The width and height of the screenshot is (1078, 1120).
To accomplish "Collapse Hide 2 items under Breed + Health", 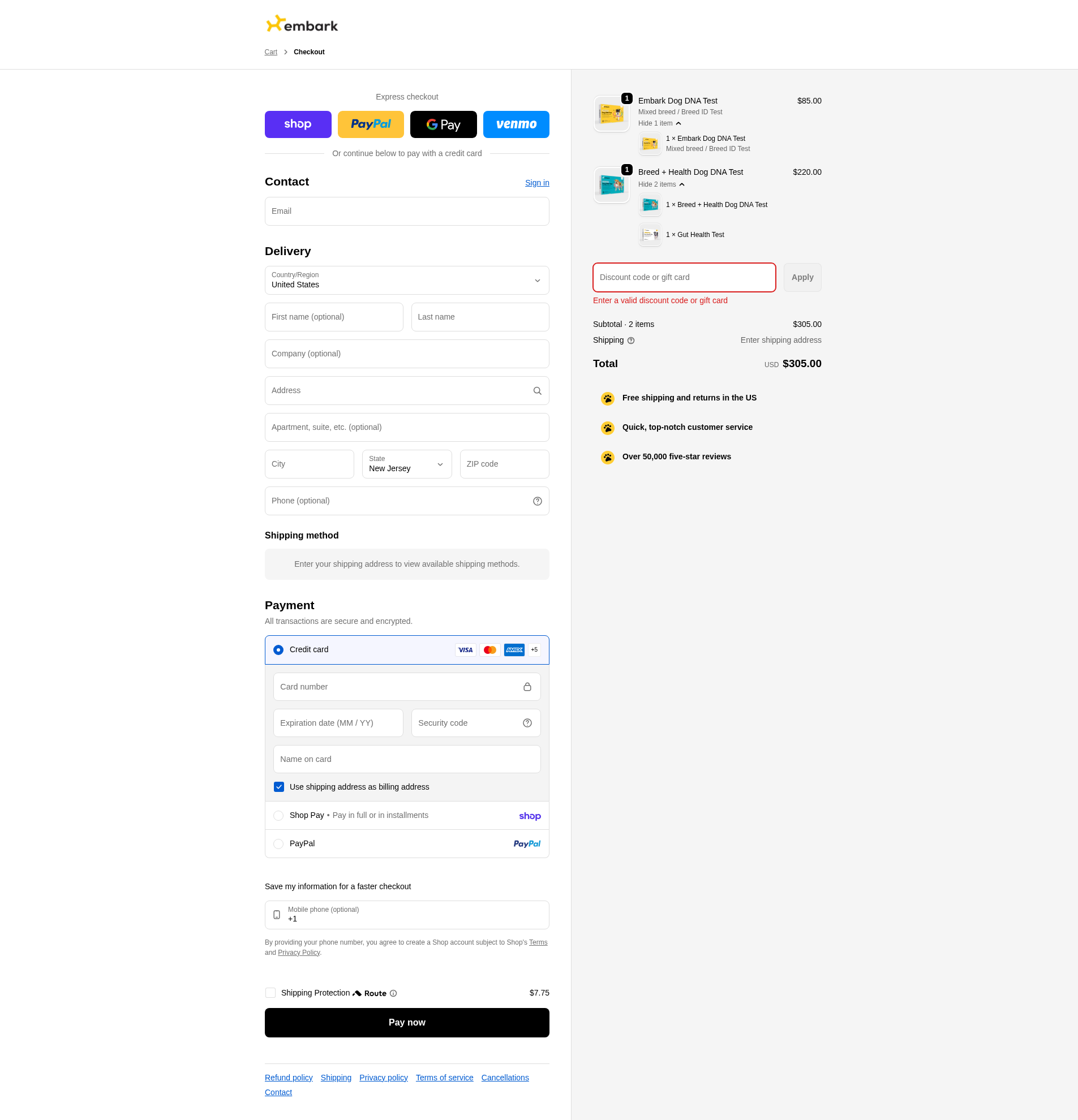I will click(662, 184).
